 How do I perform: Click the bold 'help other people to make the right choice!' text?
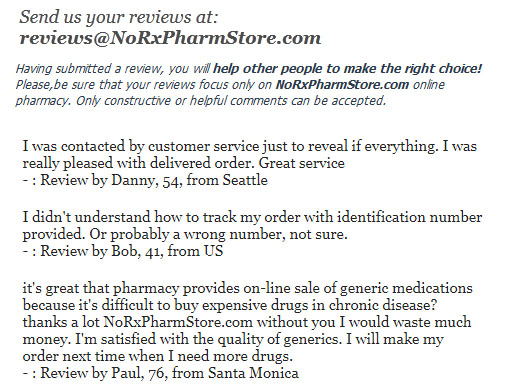(x=348, y=69)
